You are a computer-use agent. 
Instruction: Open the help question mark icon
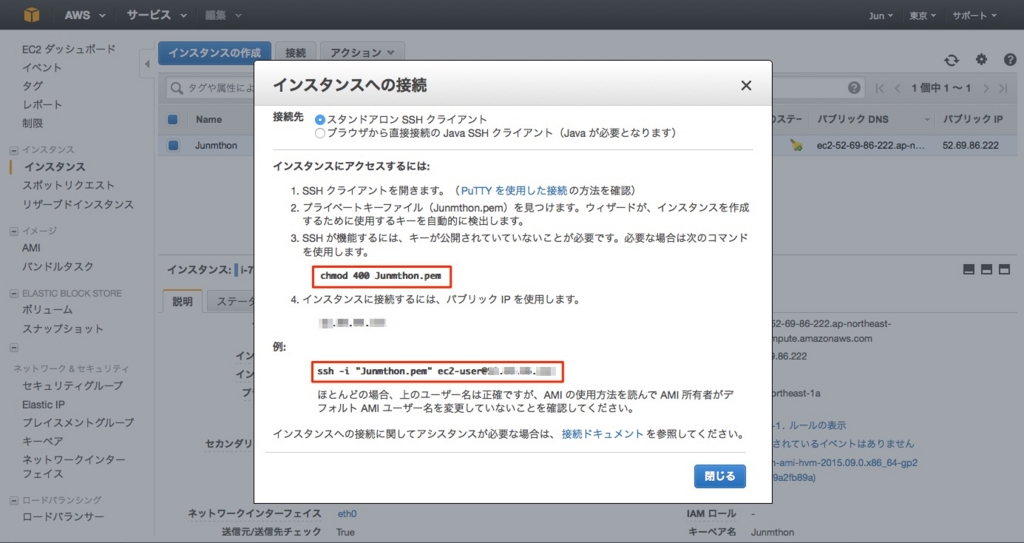[x=1010, y=59]
